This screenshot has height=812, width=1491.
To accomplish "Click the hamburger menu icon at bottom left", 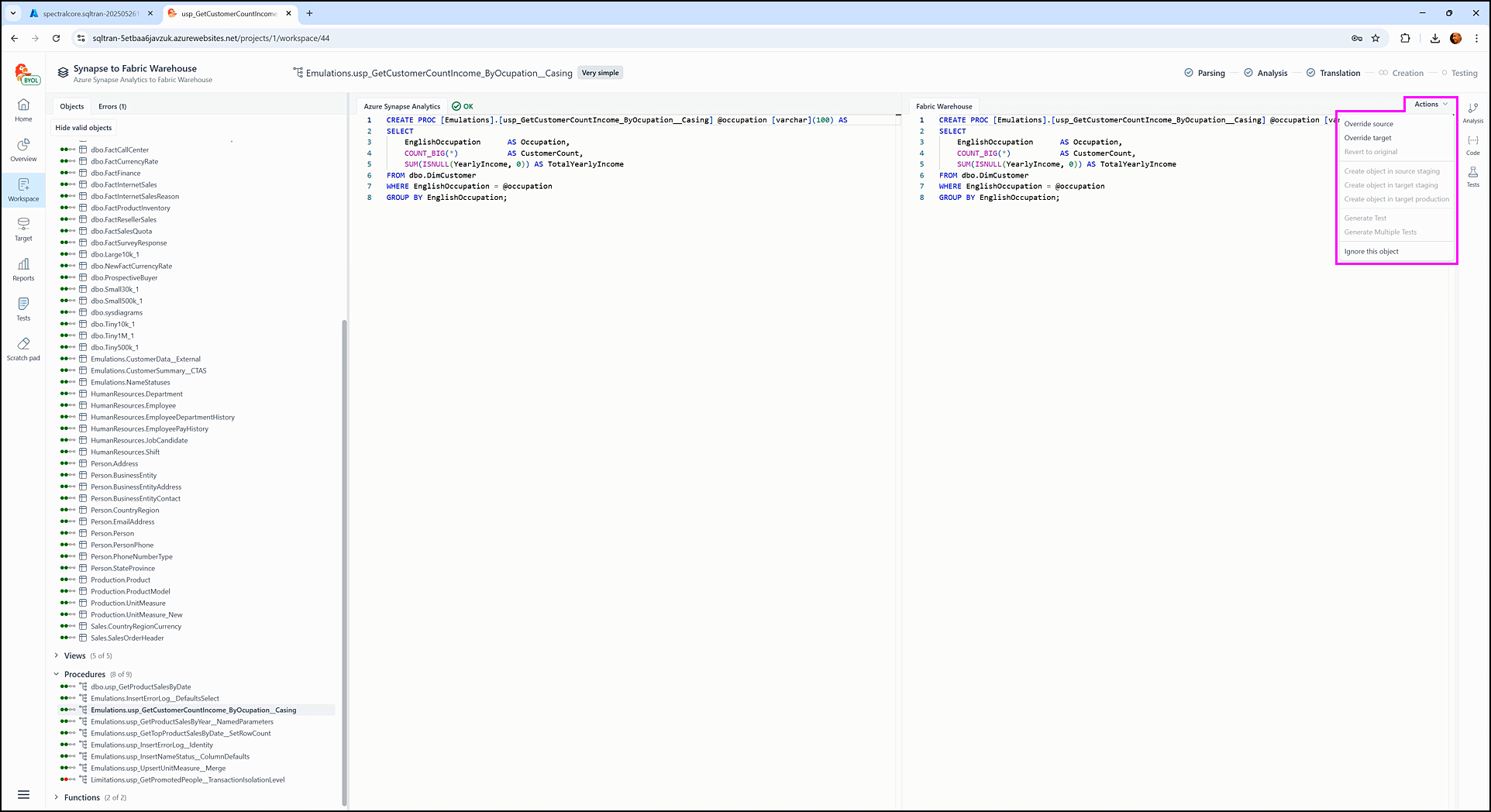I will (x=23, y=794).
